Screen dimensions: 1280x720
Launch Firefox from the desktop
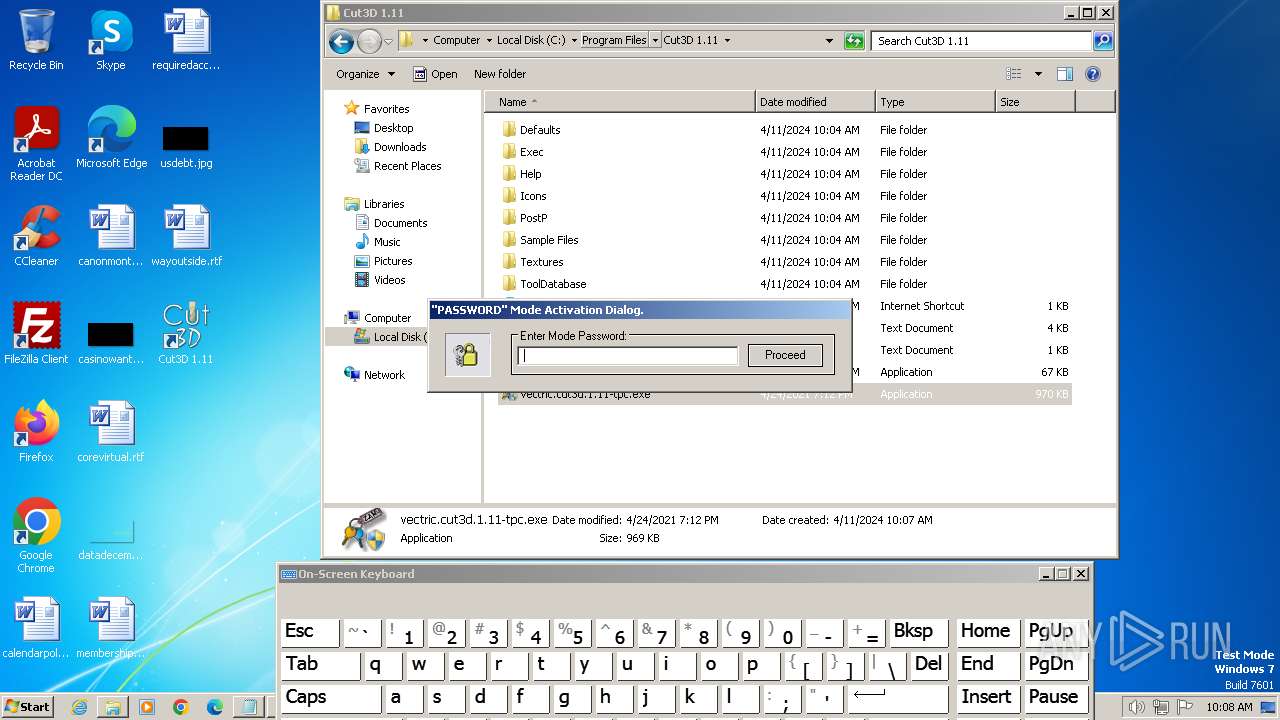pos(36,432)
